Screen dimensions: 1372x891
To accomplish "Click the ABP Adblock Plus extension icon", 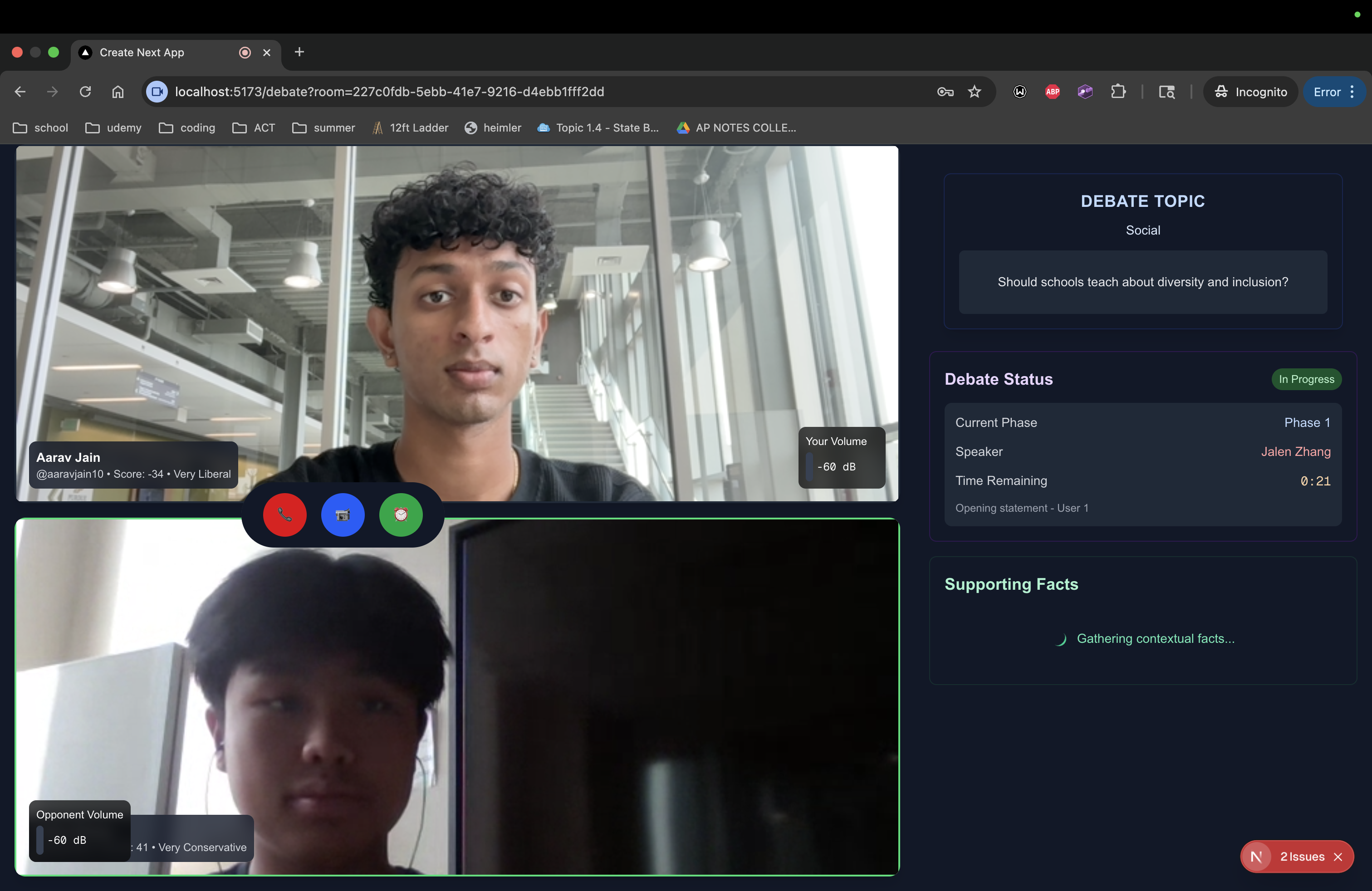I will (1052, 92).
